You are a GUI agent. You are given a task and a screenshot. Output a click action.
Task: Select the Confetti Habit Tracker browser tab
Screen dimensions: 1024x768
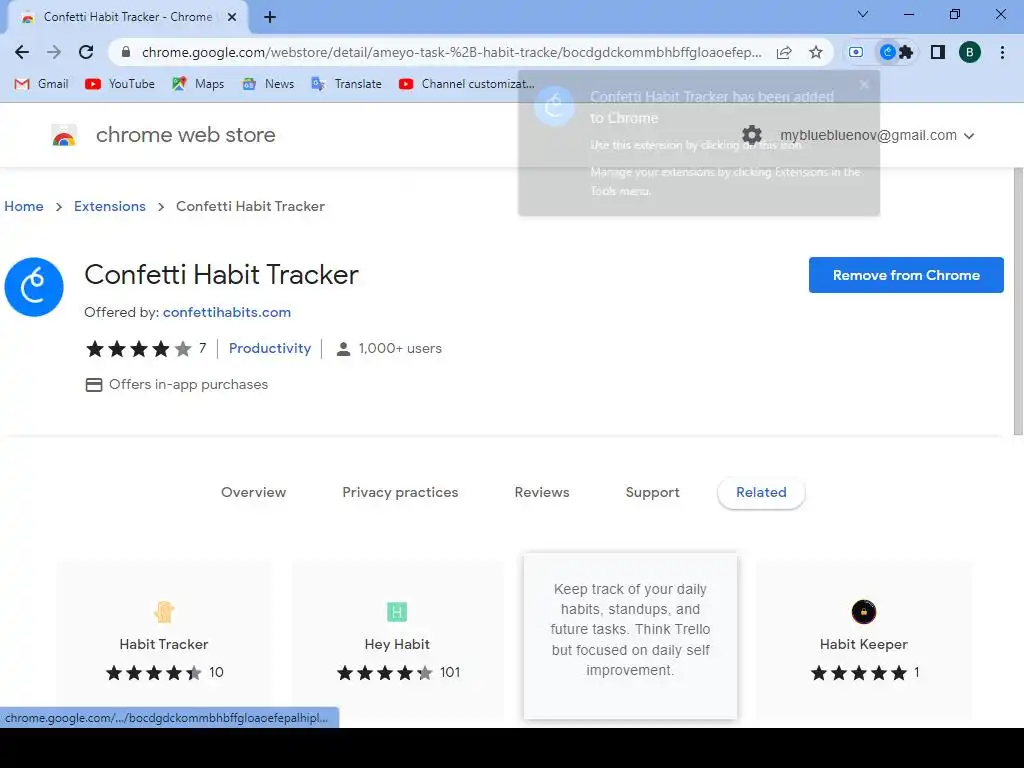[x=127, y=17]
